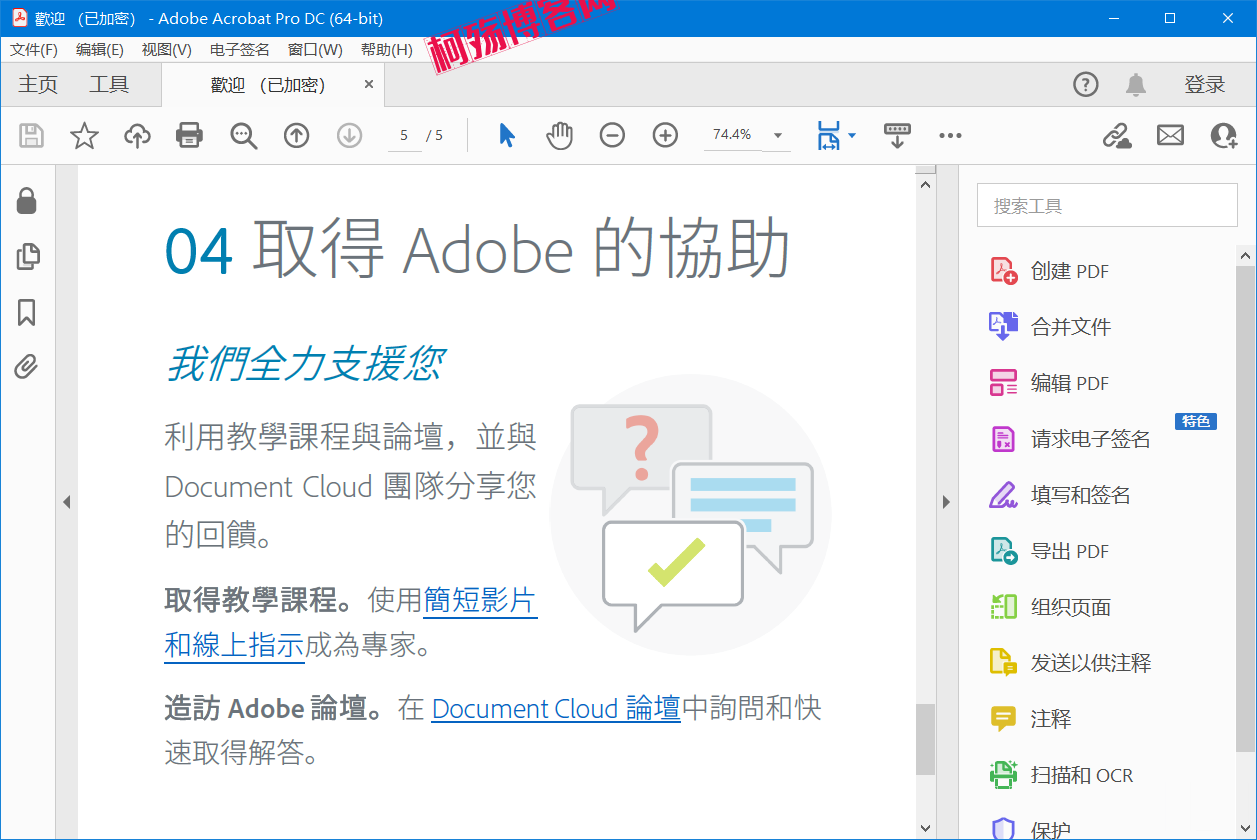The width and height of the screenshot is (1257, 840).
Task: Print the document using the printer icon
Action: pos(190,135)
